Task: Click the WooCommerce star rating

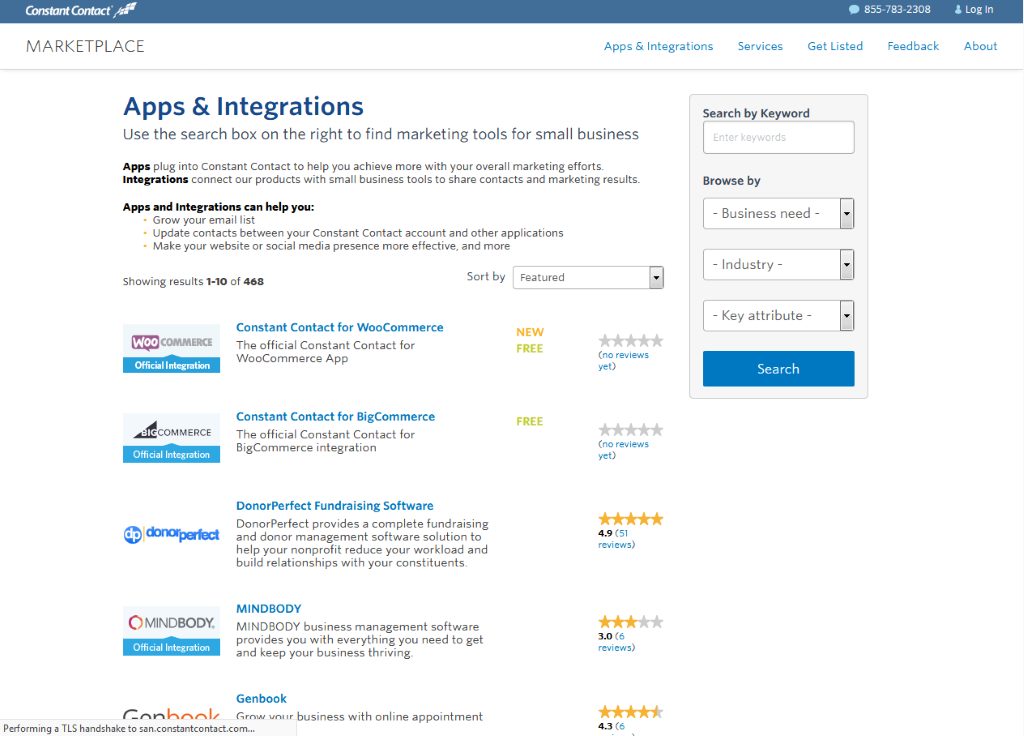Action: point(630,340)
